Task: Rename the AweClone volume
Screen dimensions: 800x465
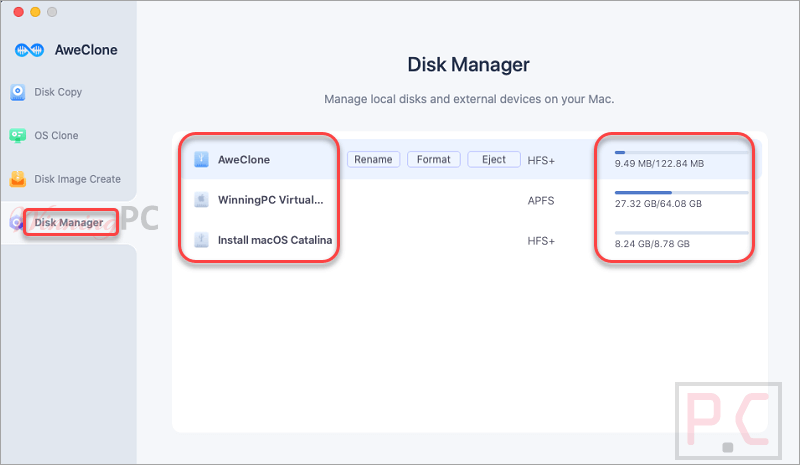Action: point(373,159)
